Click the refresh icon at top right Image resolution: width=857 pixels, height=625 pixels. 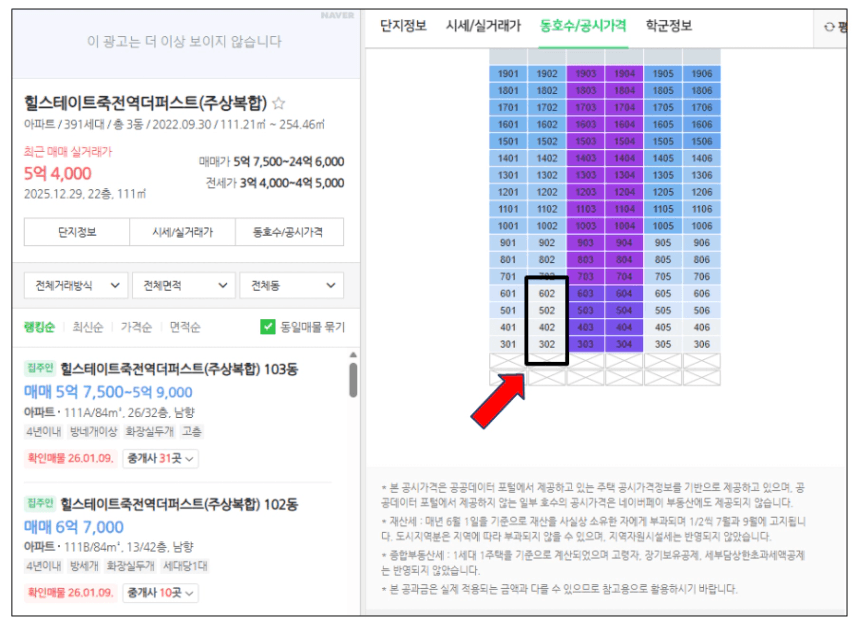click(x=829, y=27)
